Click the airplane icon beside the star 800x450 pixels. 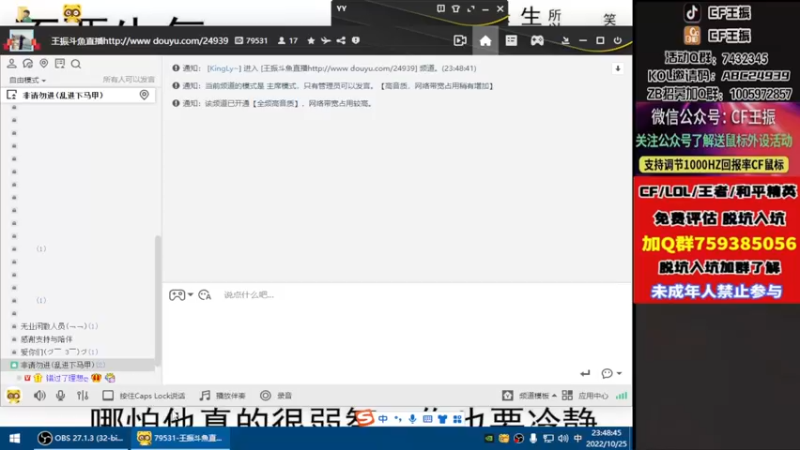pyautogui.click(x=326, y=40)
